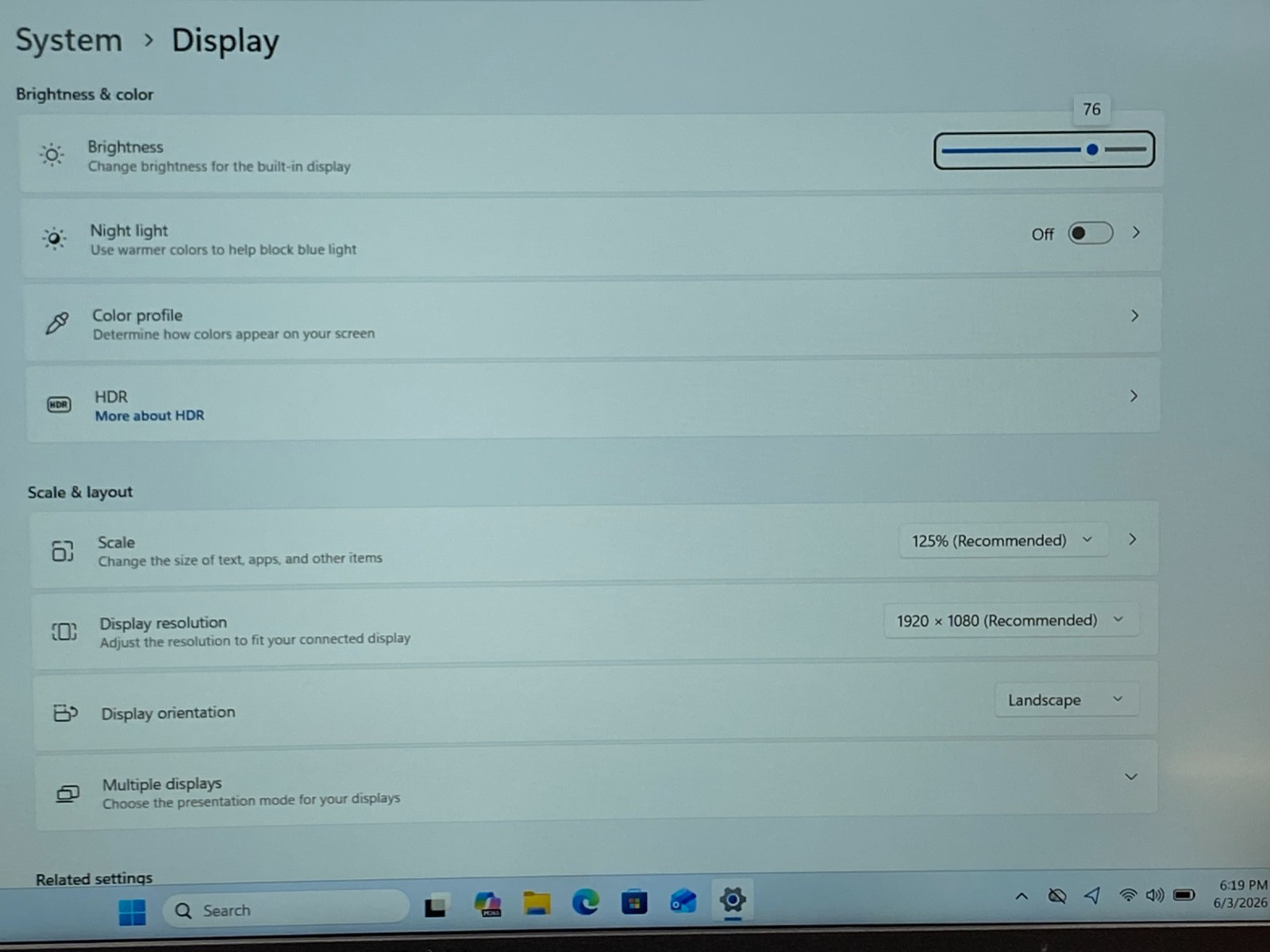The image size is (1270, 952).
Task: Click the crossed-out sync tray icon
Action: [1056, 896]
